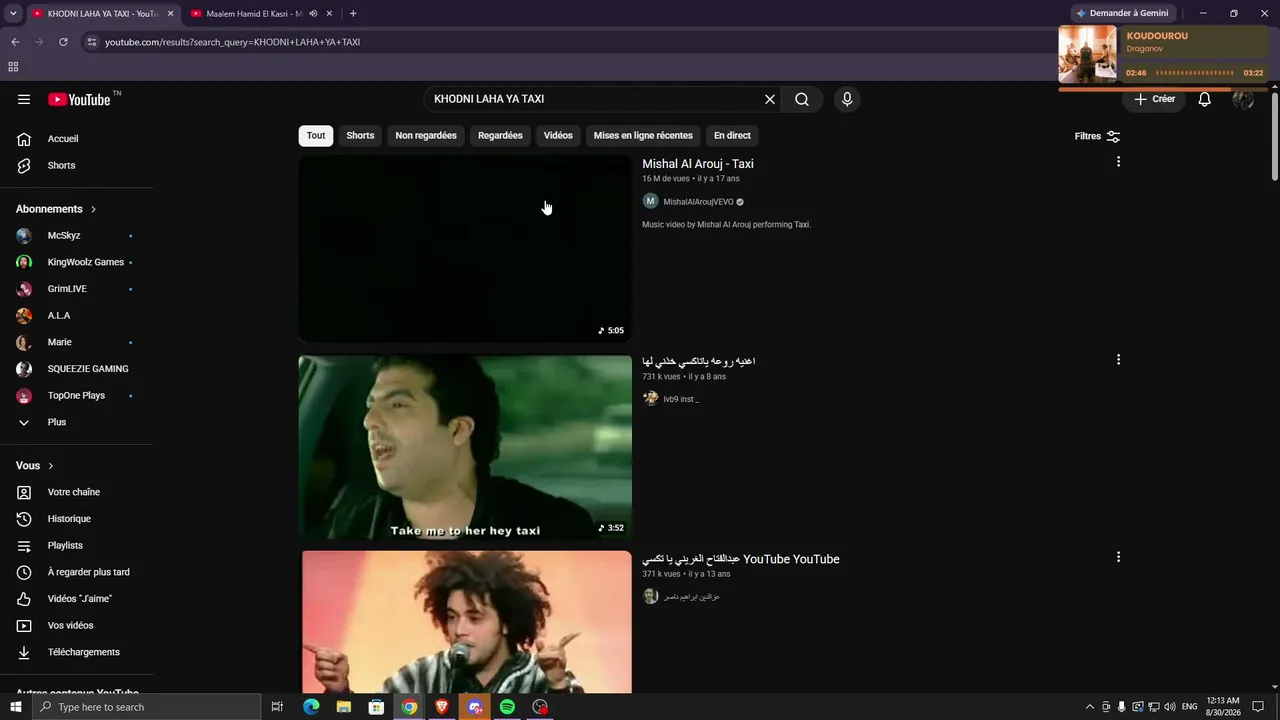Go back in browser history
This screenshot has width=1280, height=720.
pyautogui.click(x=15, y=42)
